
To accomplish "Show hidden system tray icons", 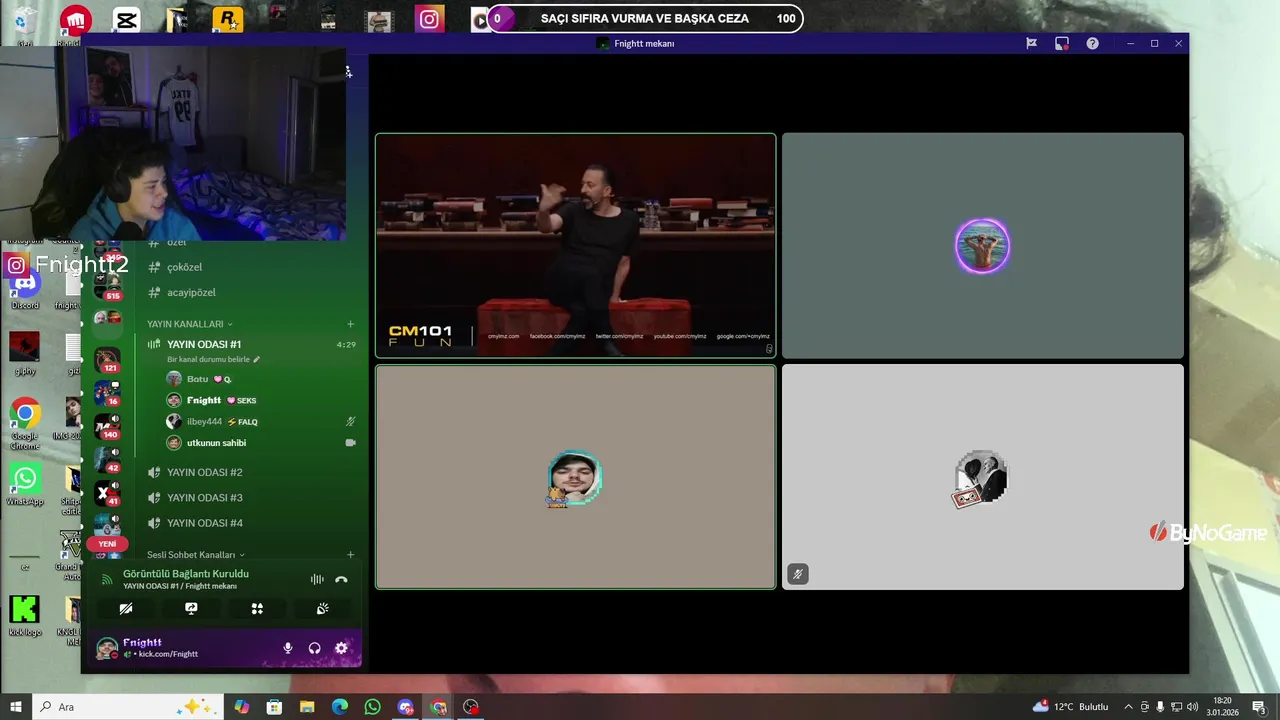I will click(x=1129, y=707).
